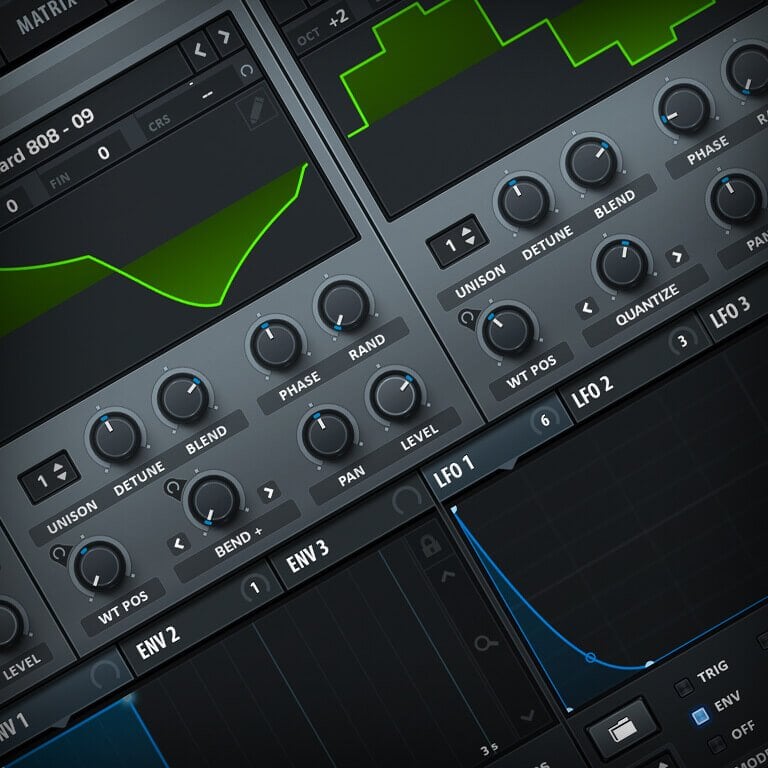Select next wavetable arrow in OSC A

point(224,36)
